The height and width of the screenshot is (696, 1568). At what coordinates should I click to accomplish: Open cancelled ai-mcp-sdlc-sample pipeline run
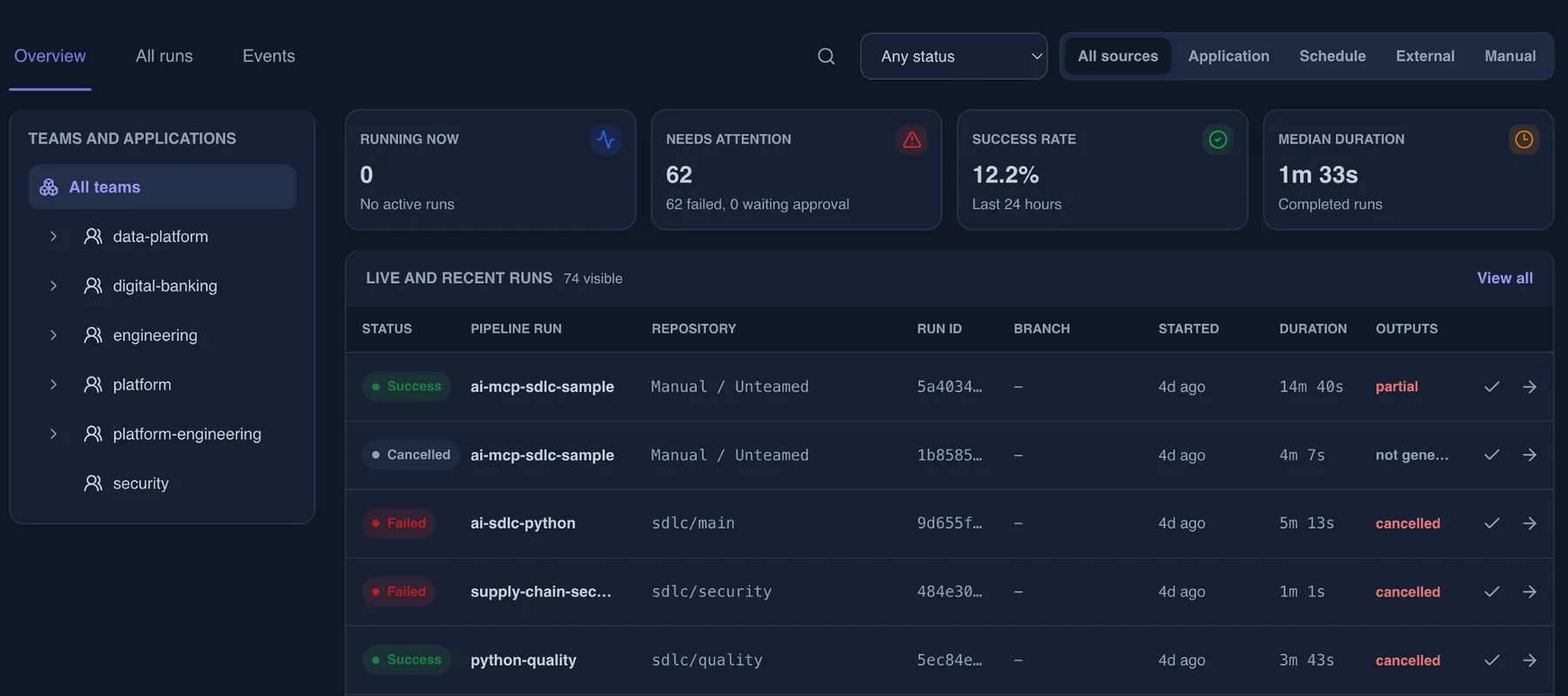(542, 455)
